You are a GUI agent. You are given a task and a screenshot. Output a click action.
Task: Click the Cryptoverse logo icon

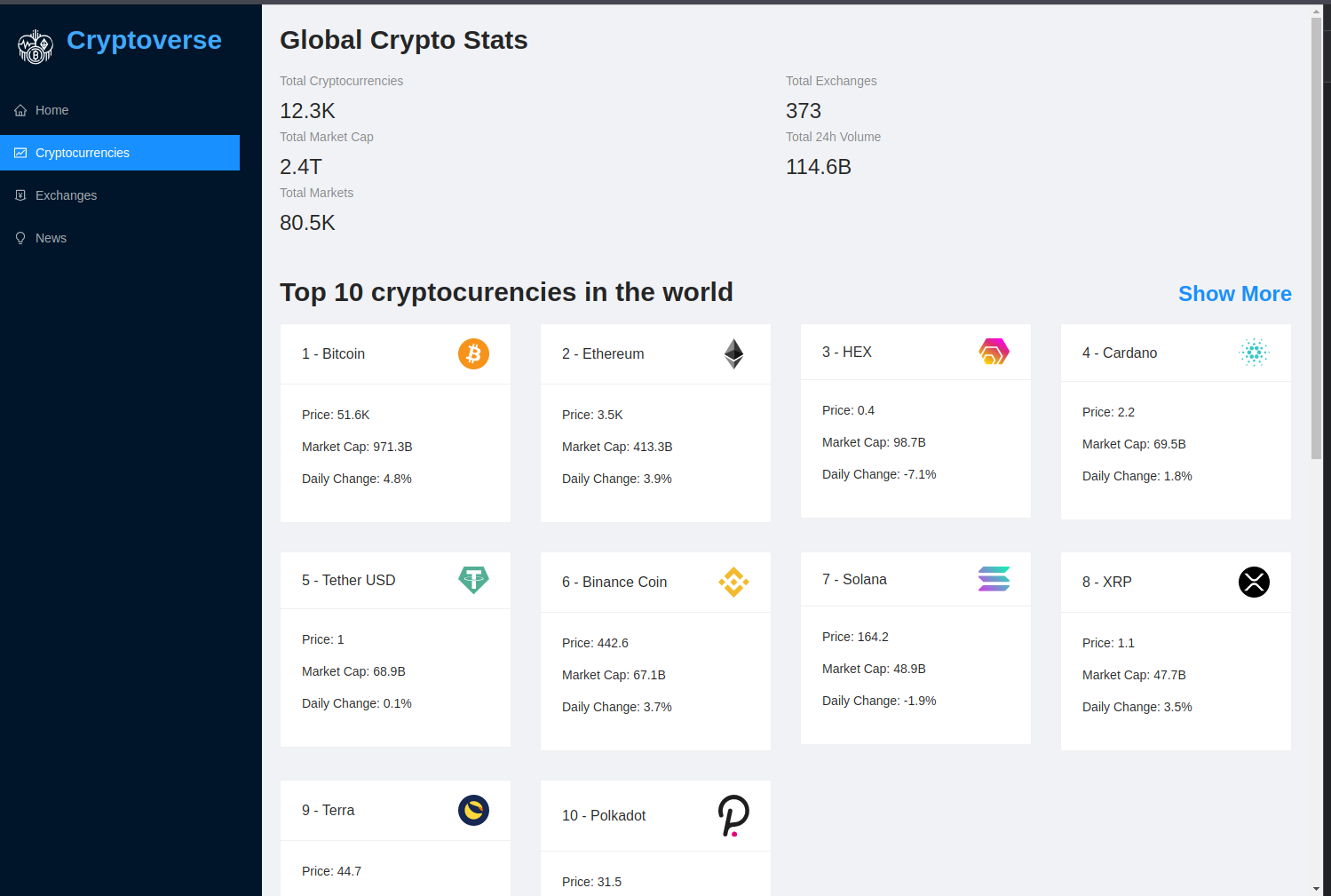click(36, 47)
